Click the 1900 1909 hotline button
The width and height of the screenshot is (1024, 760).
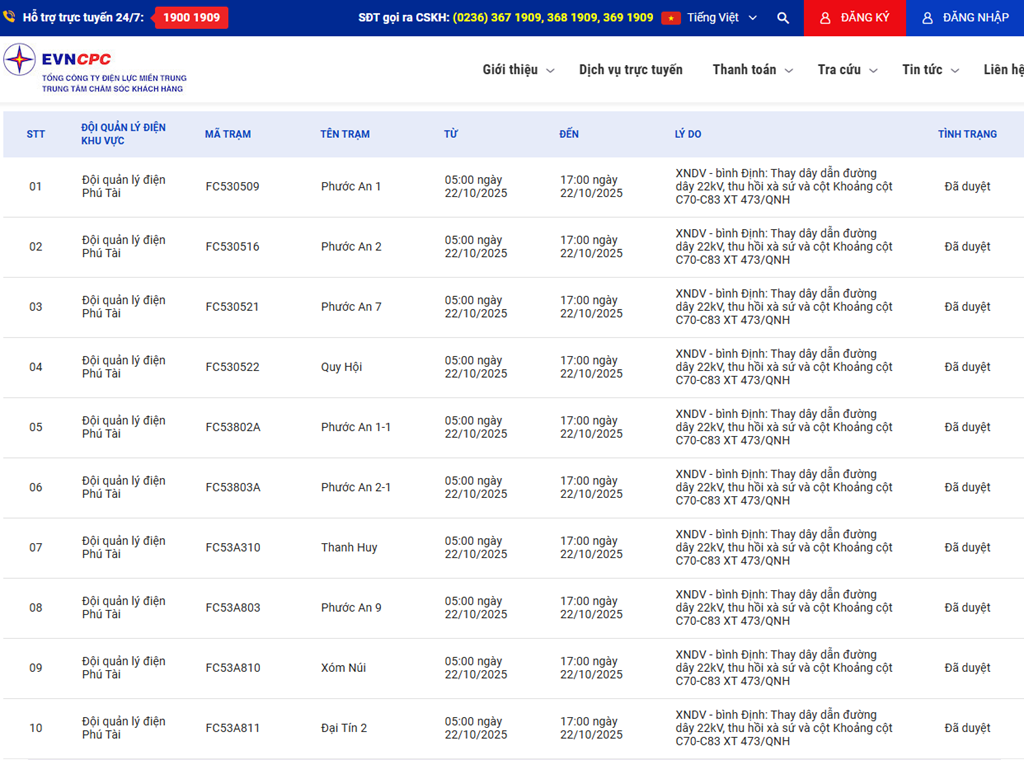pos(191,18)
